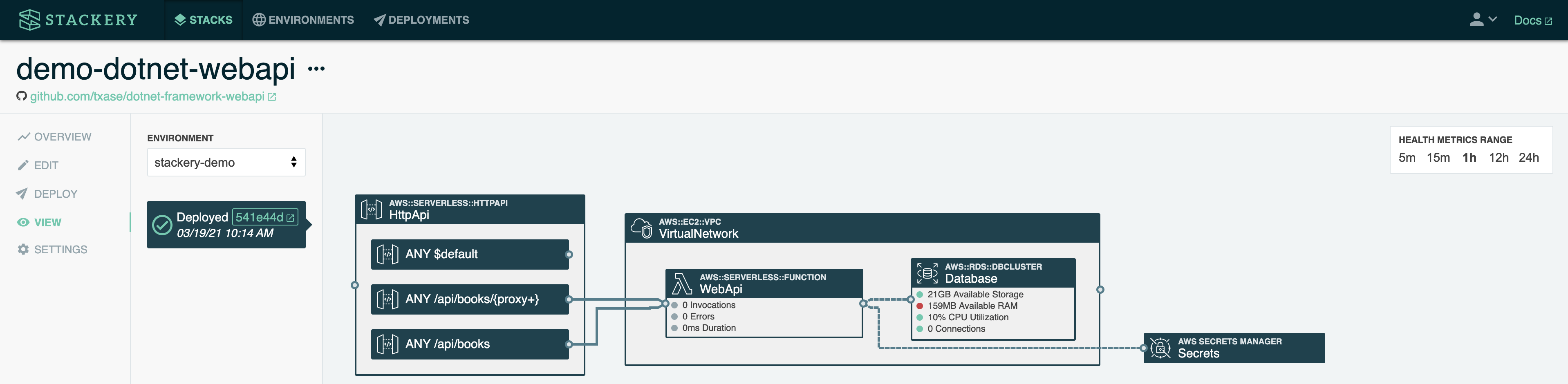The height and width of the screenshot is (384, 1568).
Task: Click the Stackery logo
Action: click(78, 20)
